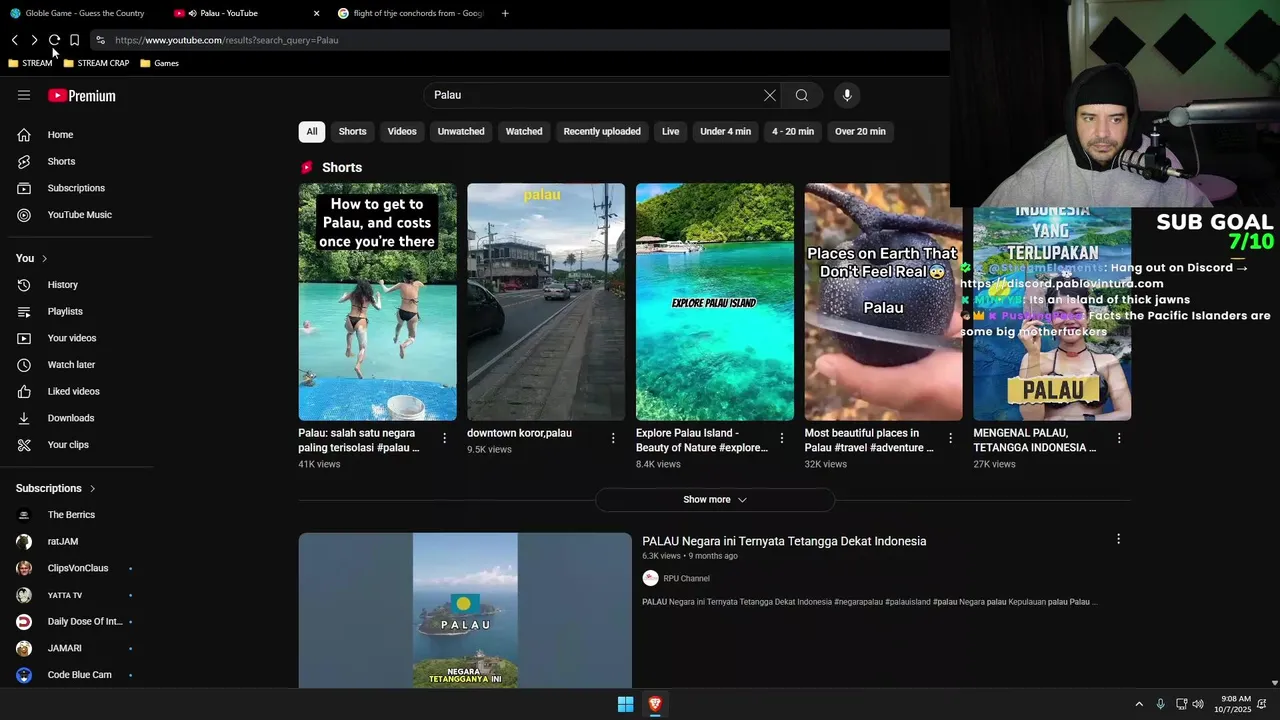The image size is (1280, 720).
Task: Select the Shorts filter chip
Action: [352, 131]
